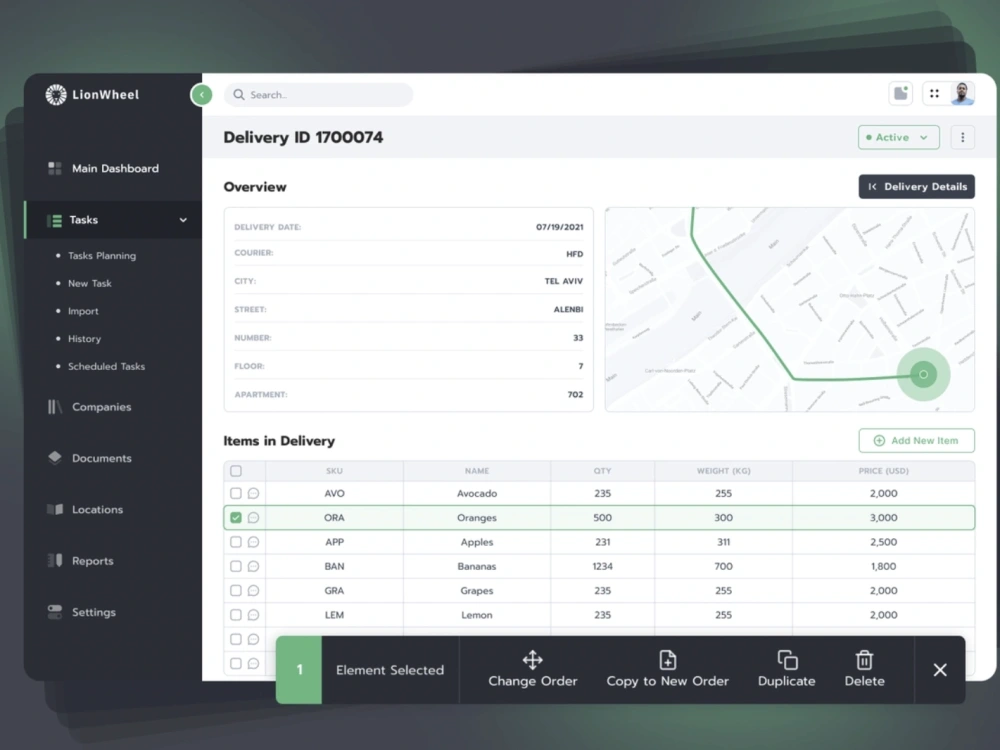
Task: Click the Locations sidebar icon
Action: (55, 510)
